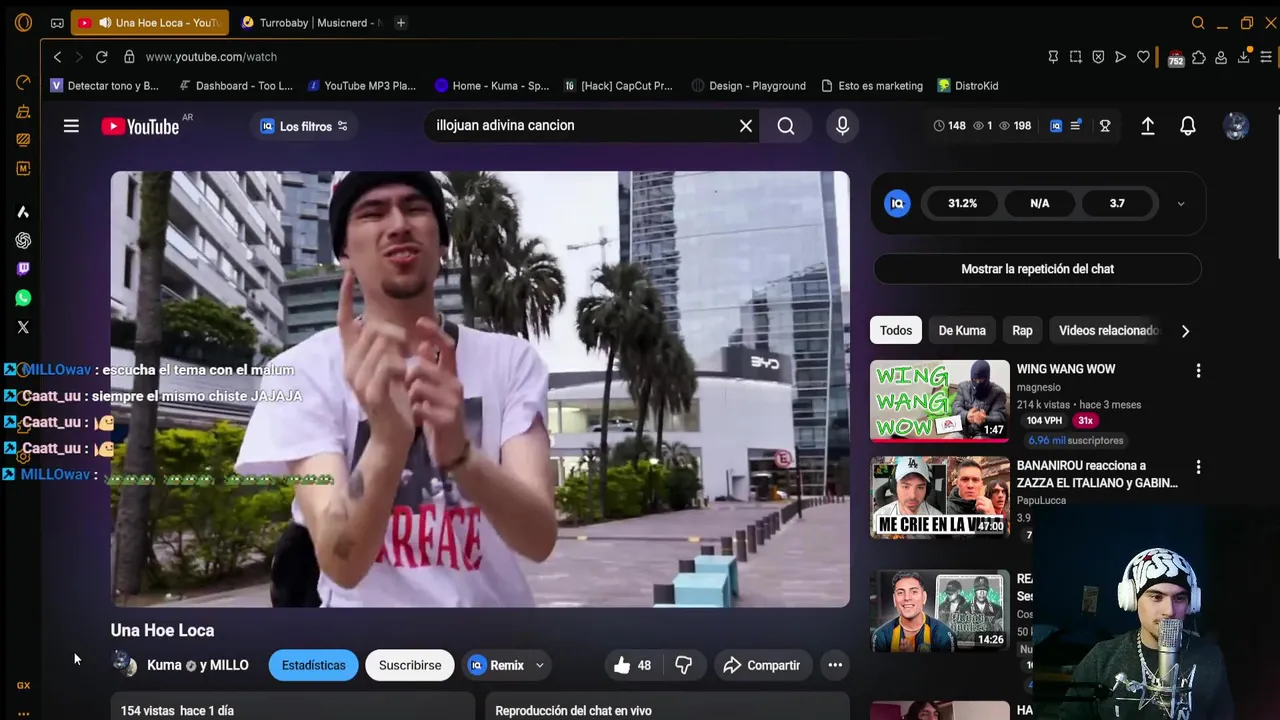Open a new tab with plus button
The width and height of the screenshot is (1280, 720).
pyautogui.click(x=401, y=22)
